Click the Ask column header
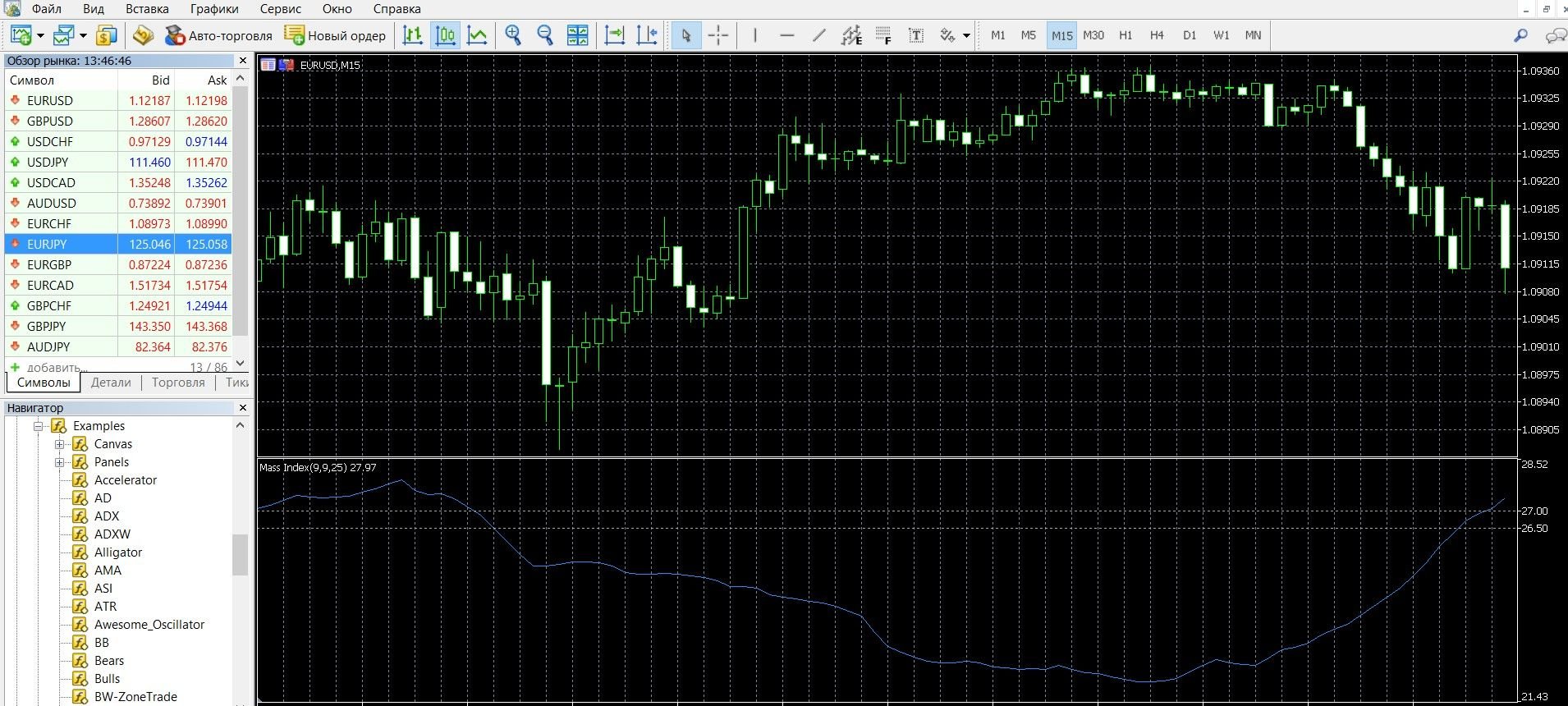Screen dimensions: 1568x706 point(217,80)
